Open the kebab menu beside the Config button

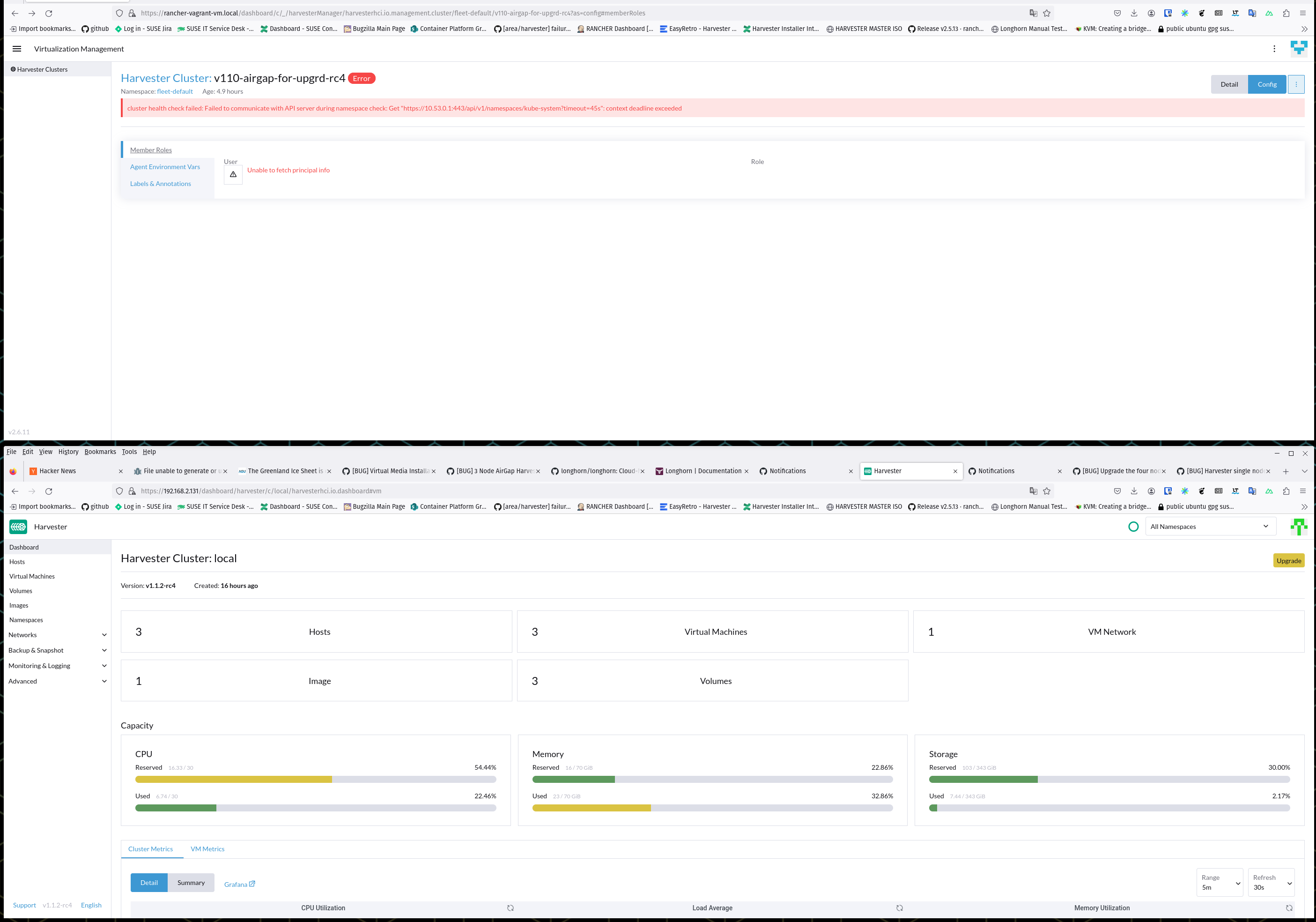(1296, 84)
